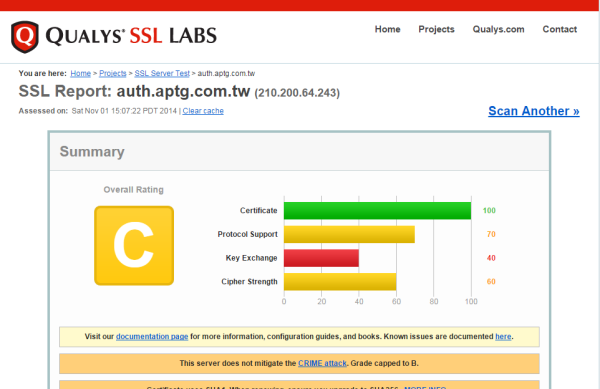Click the 'SSL Report: auth.aptg.com.tw' heading
This screenshot has height=389, width=600.
134,92
